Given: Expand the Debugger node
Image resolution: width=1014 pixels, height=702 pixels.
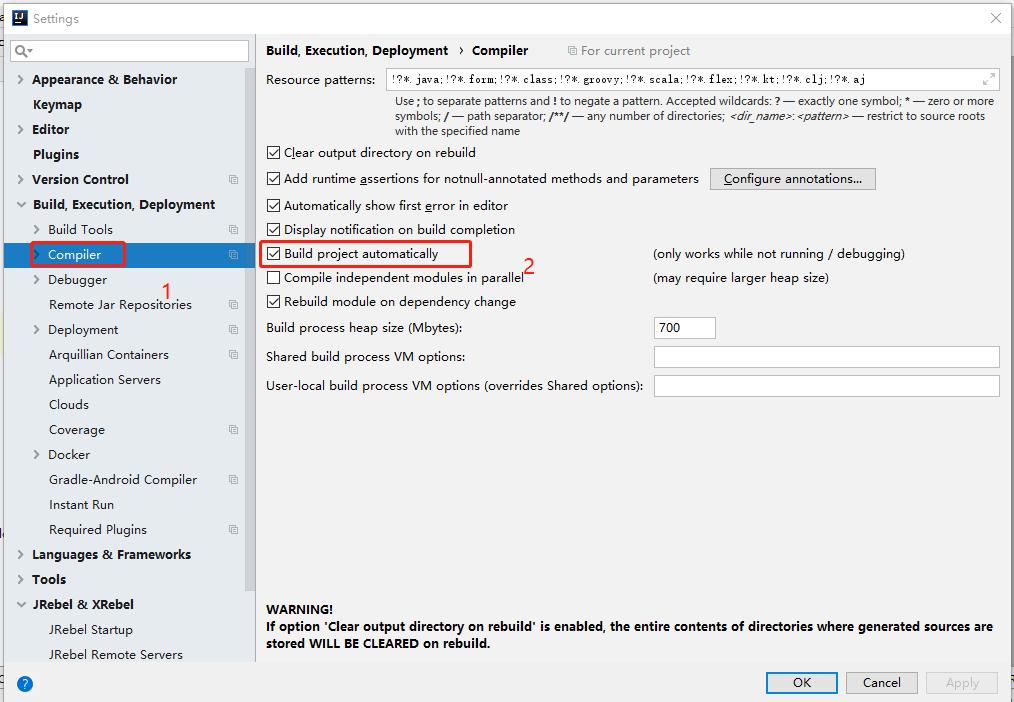Looking at the screenshot, I should click(37, 280).
